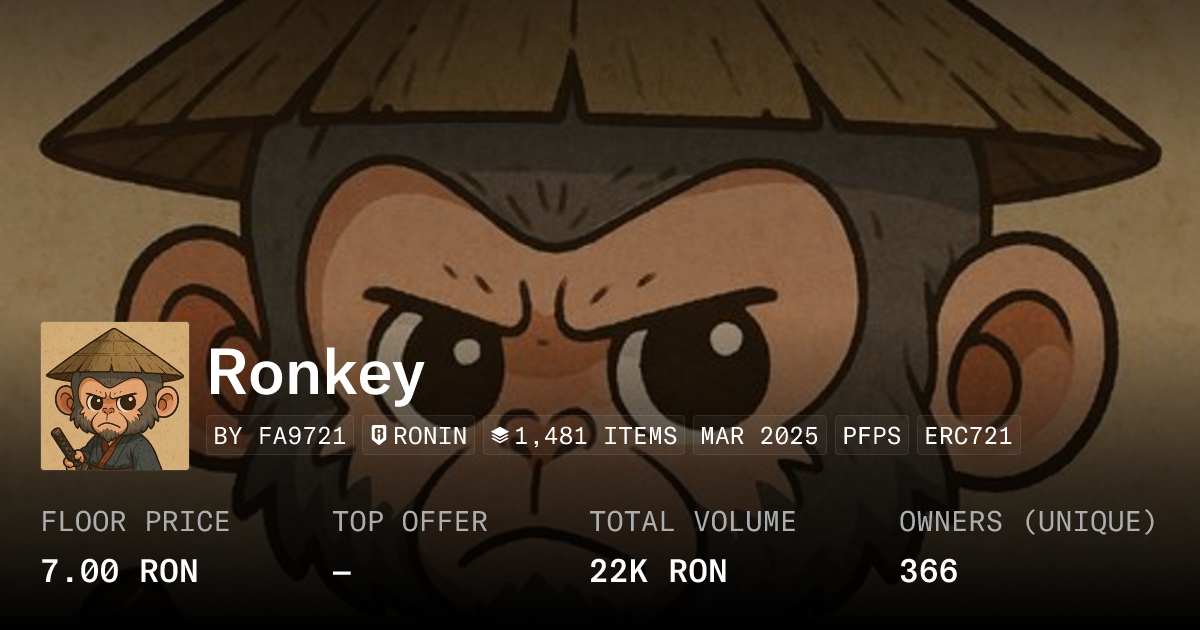Select the RONIN chain badge

coord(418,436)
